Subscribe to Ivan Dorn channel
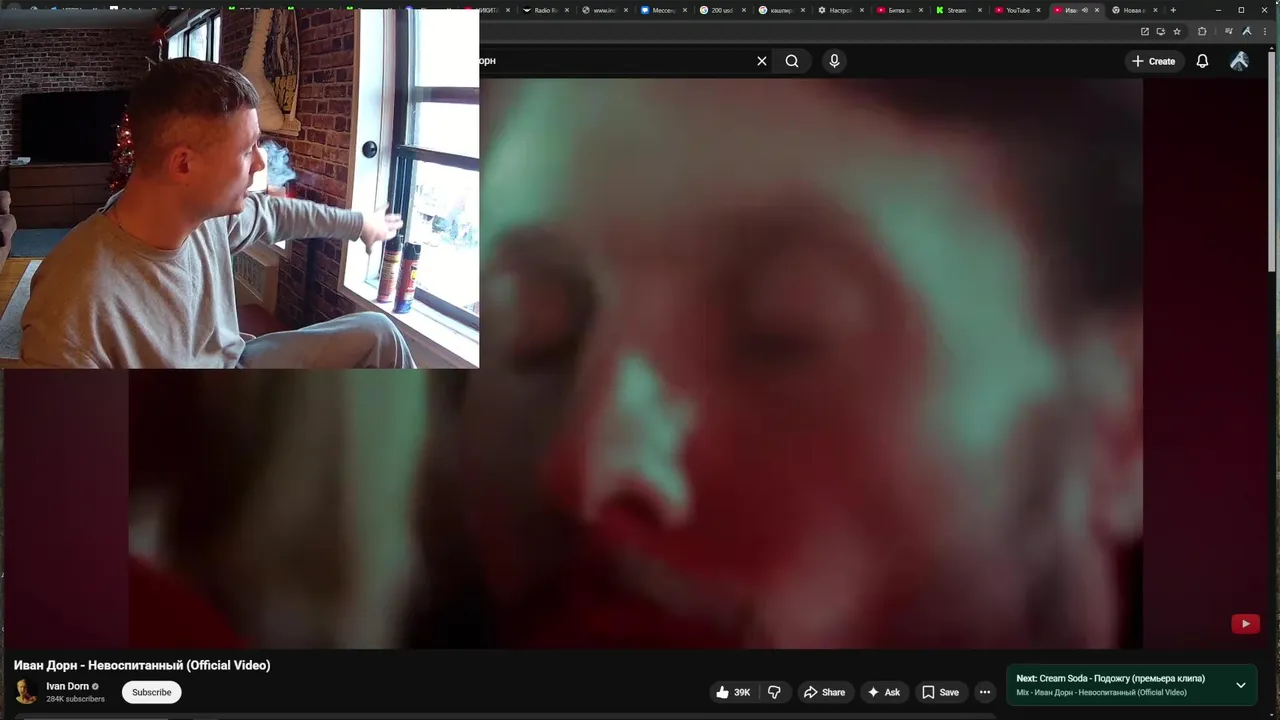The height and width of the screenshot is (720, 1280). [152, 692]
